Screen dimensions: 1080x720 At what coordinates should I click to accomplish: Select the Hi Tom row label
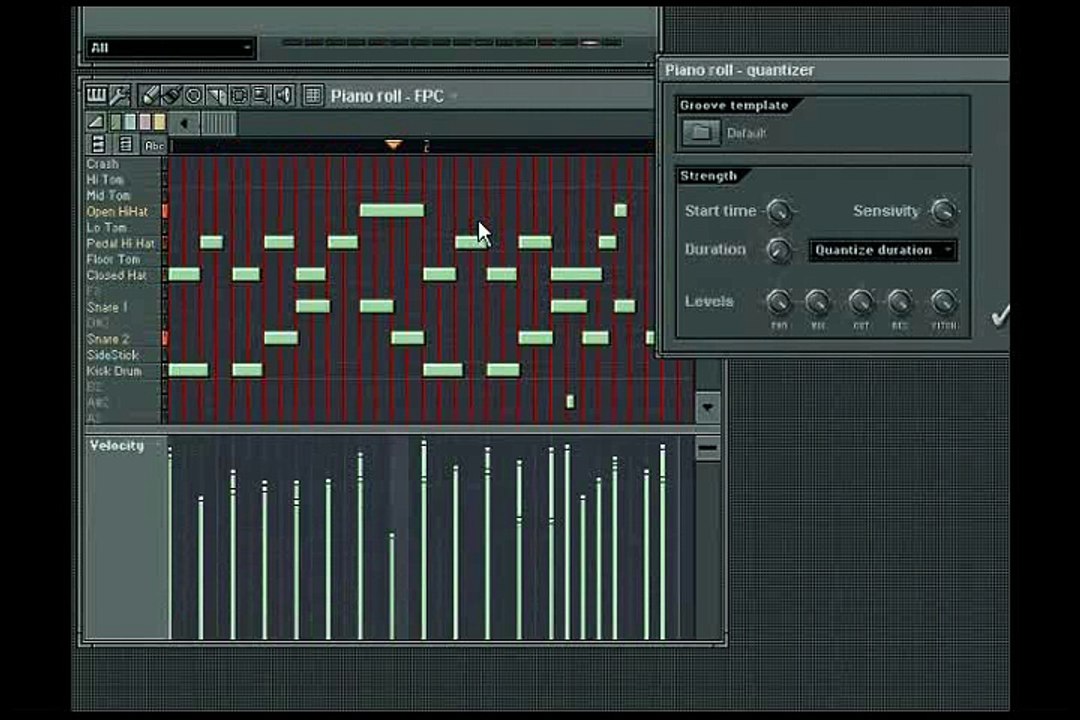[105, 180]
